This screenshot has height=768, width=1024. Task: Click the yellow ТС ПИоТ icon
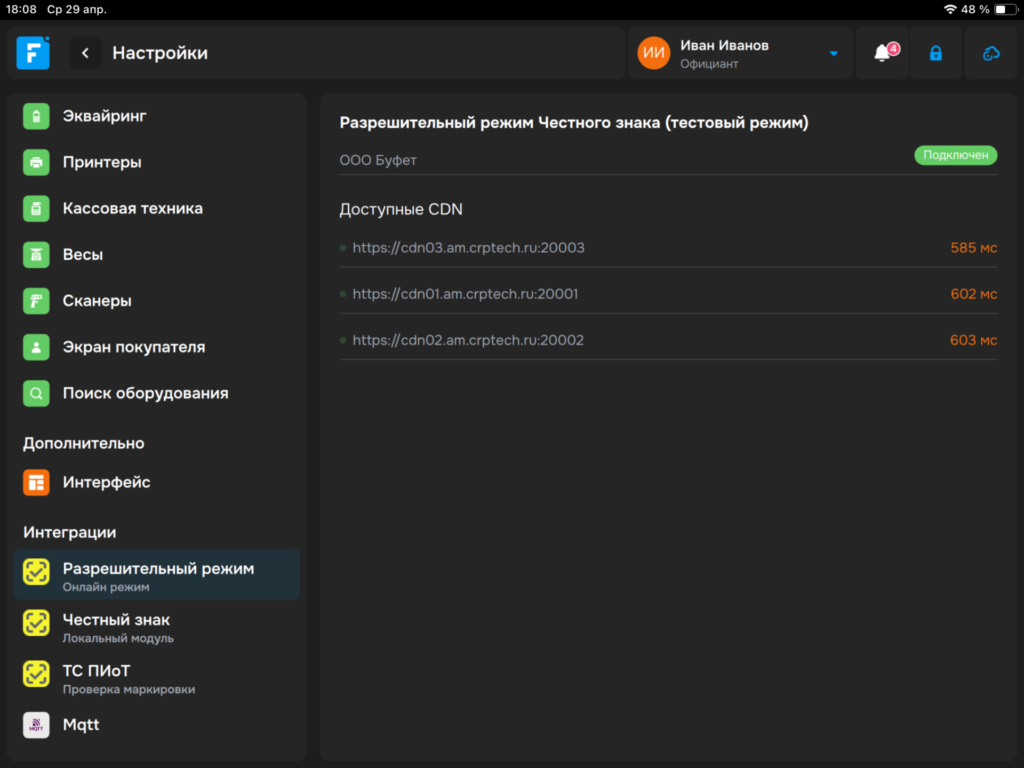[x=36, y=674]
